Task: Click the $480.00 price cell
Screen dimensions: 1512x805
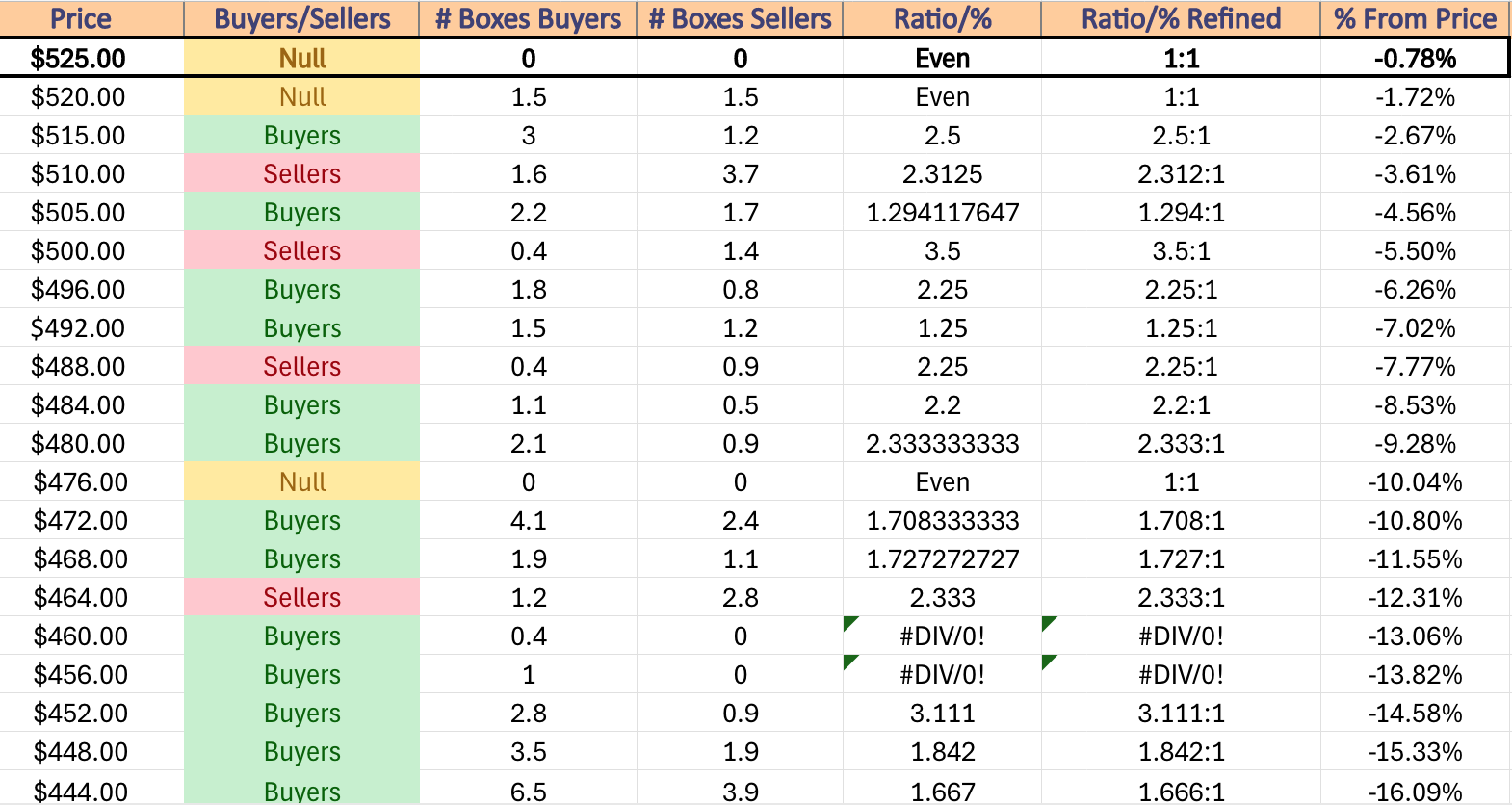Action: pos(91,443)
